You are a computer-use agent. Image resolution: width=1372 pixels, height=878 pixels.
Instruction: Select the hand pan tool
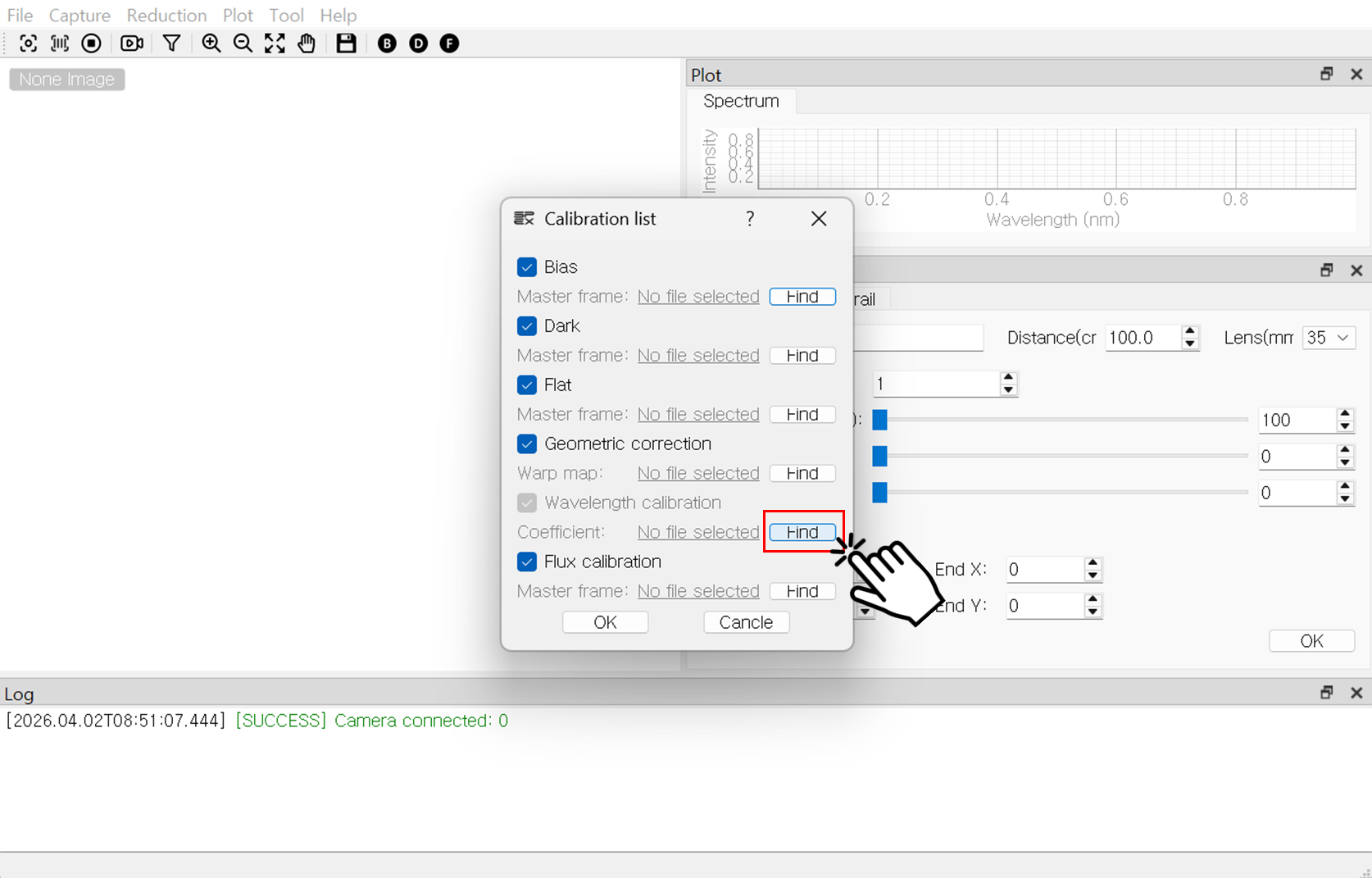tap(307, 43)
